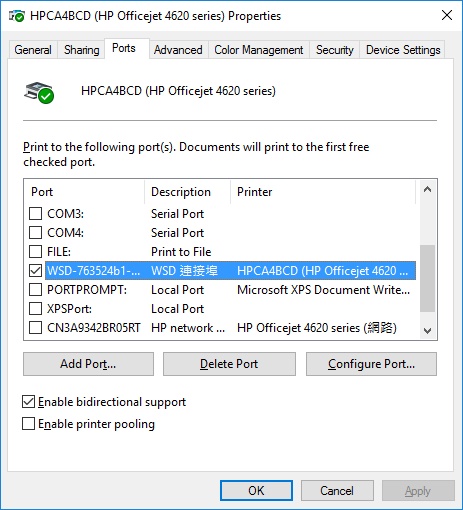Viewport: 463px width, 510px height.
Task: Select the Ports tab
Action: coord(127,48)
